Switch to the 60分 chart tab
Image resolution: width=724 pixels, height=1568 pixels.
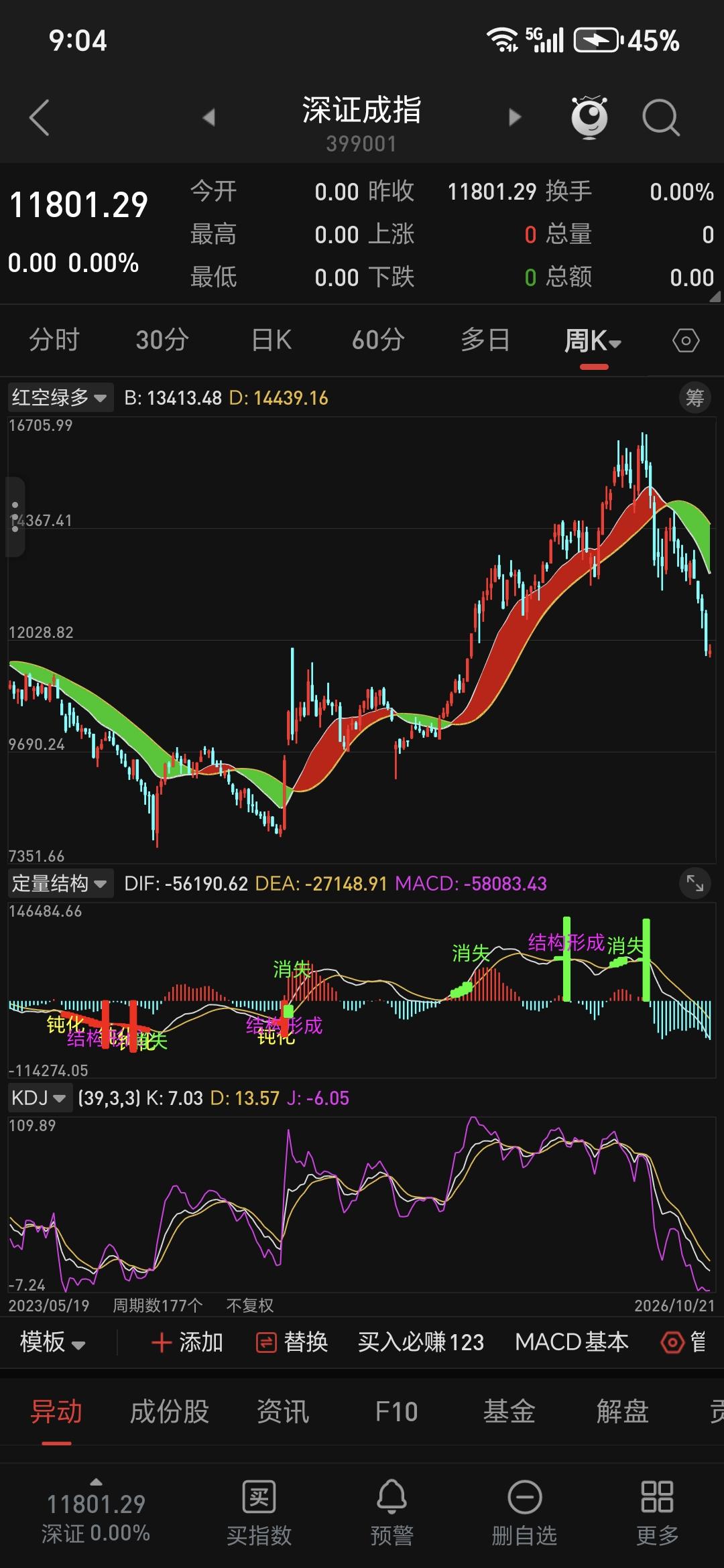pyautogui.click(x=378, y=340)
